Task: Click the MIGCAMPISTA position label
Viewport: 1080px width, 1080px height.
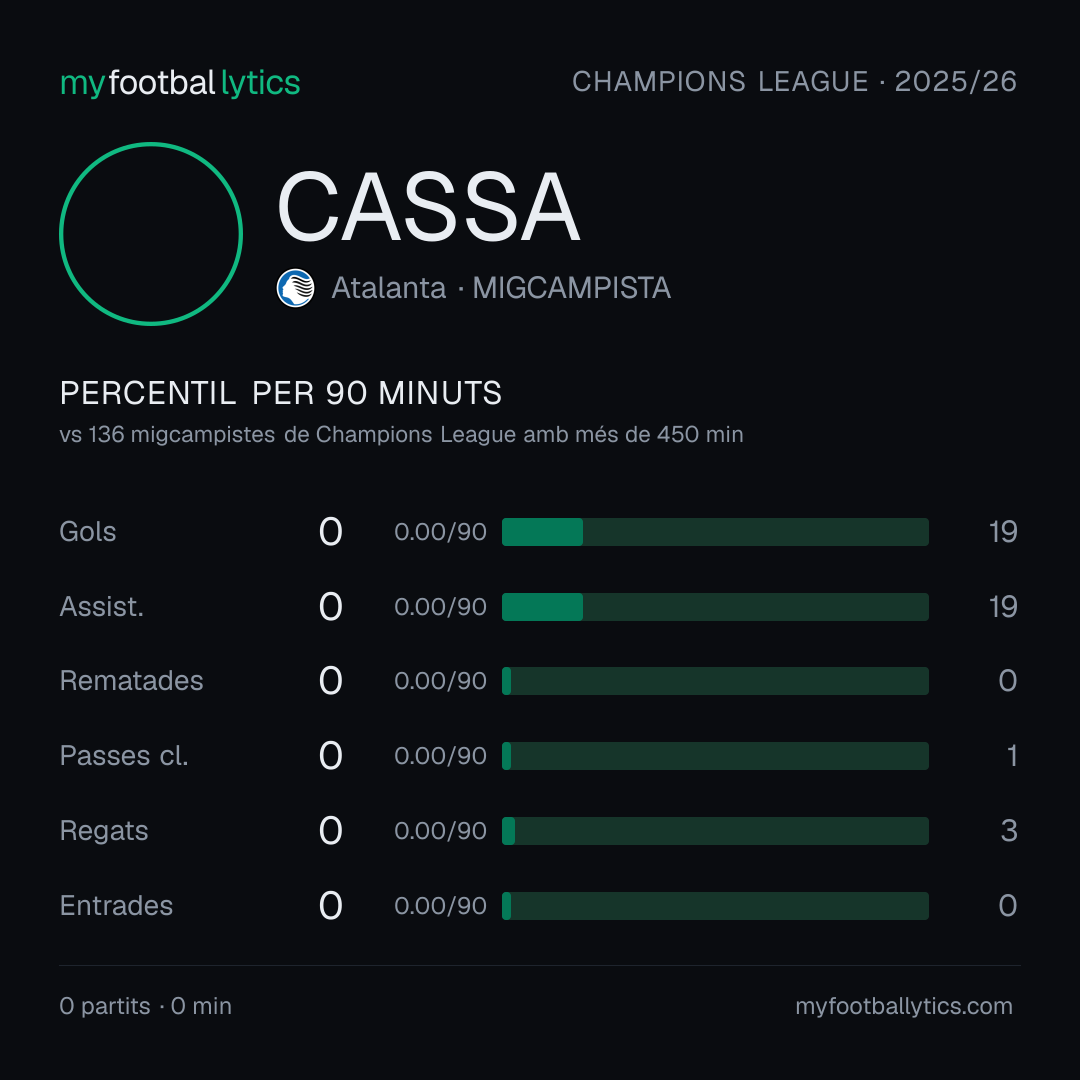Action: pos(572,288)
